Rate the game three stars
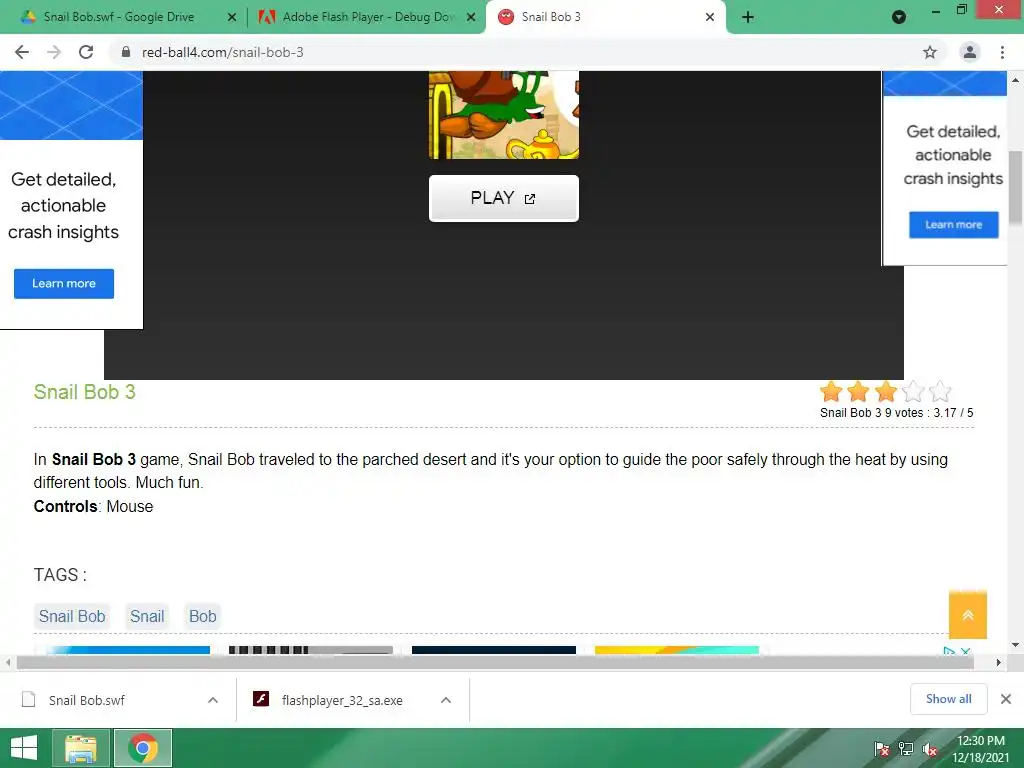 tap(886, 392)
